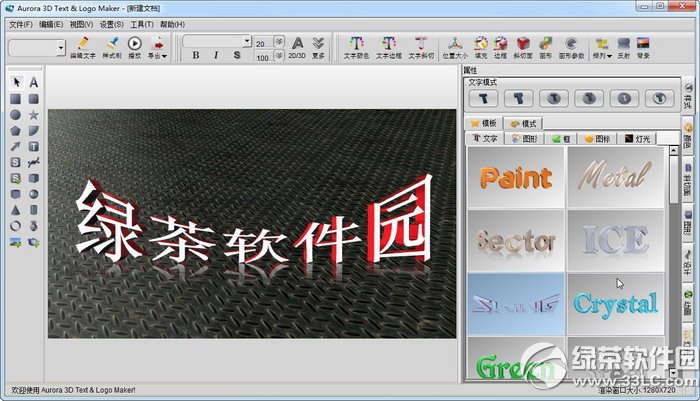
Task: Add a cone 3D shape
Action: 16,210
